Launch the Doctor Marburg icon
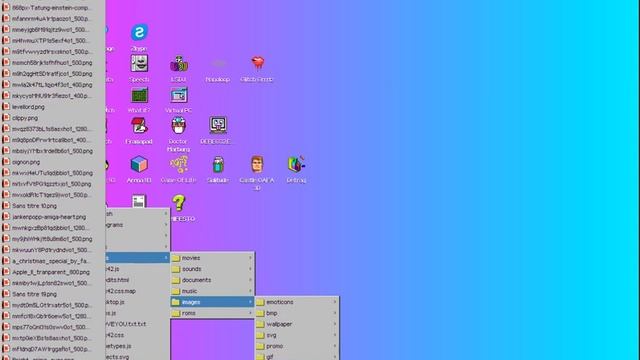640x360 pixels. tap(179, 126)
